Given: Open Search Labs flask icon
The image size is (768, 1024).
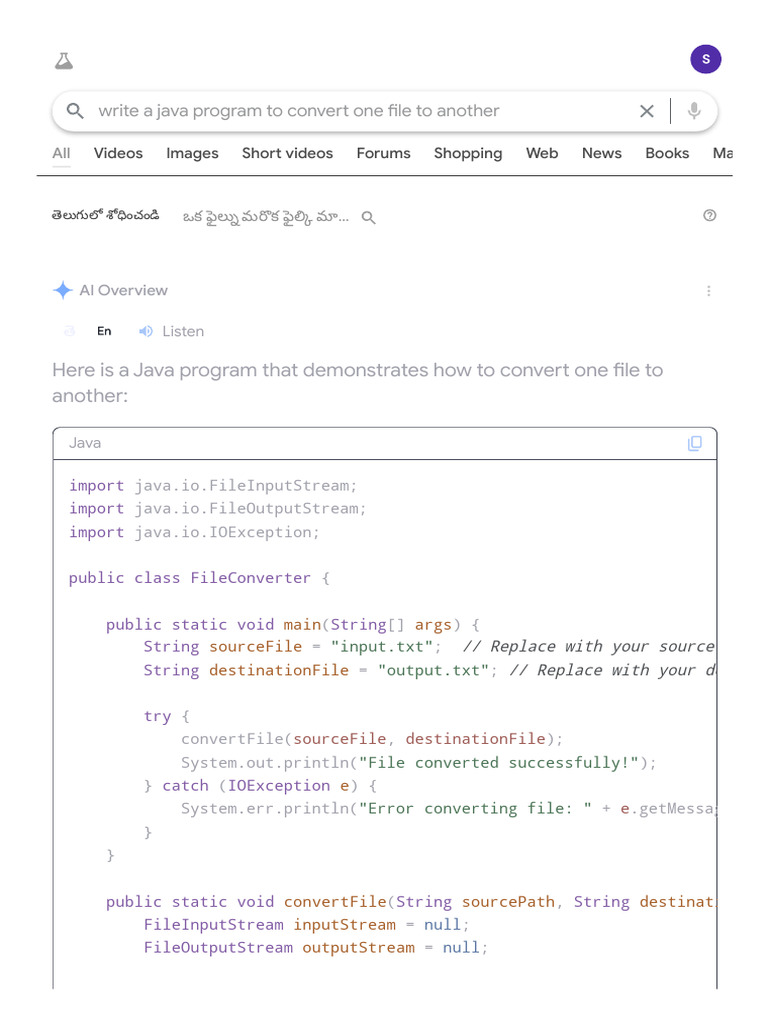Looking at the screenshot, I should pyautogui.click(x=64, y=61).
